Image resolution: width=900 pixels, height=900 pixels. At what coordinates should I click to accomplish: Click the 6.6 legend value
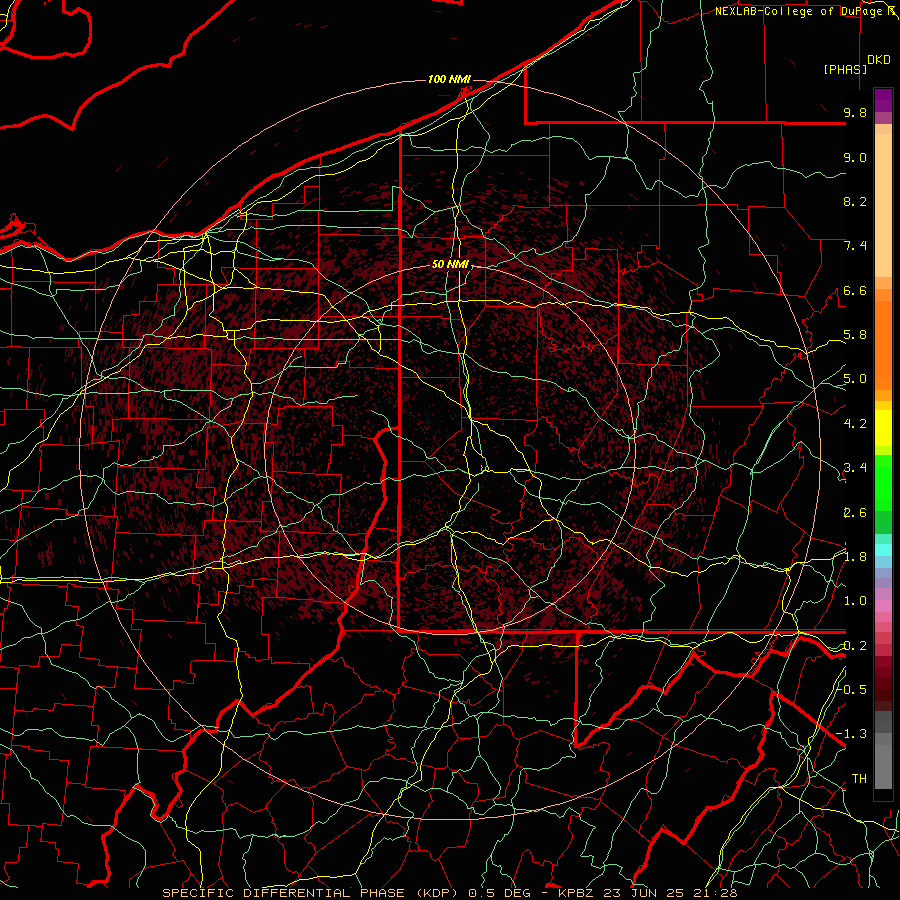coord(855,290)
